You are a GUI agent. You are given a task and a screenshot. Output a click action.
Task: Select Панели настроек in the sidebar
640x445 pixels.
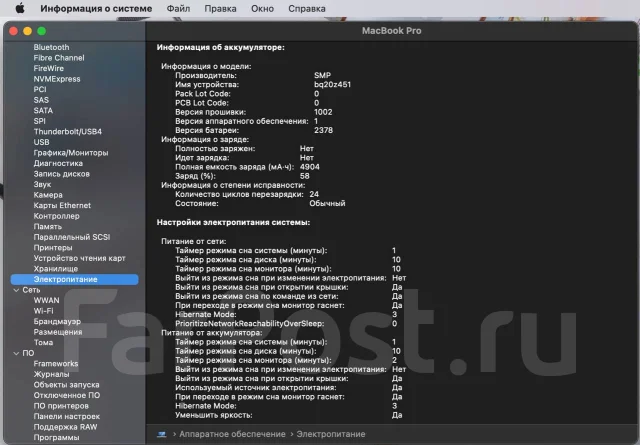(x=67, y=417)
